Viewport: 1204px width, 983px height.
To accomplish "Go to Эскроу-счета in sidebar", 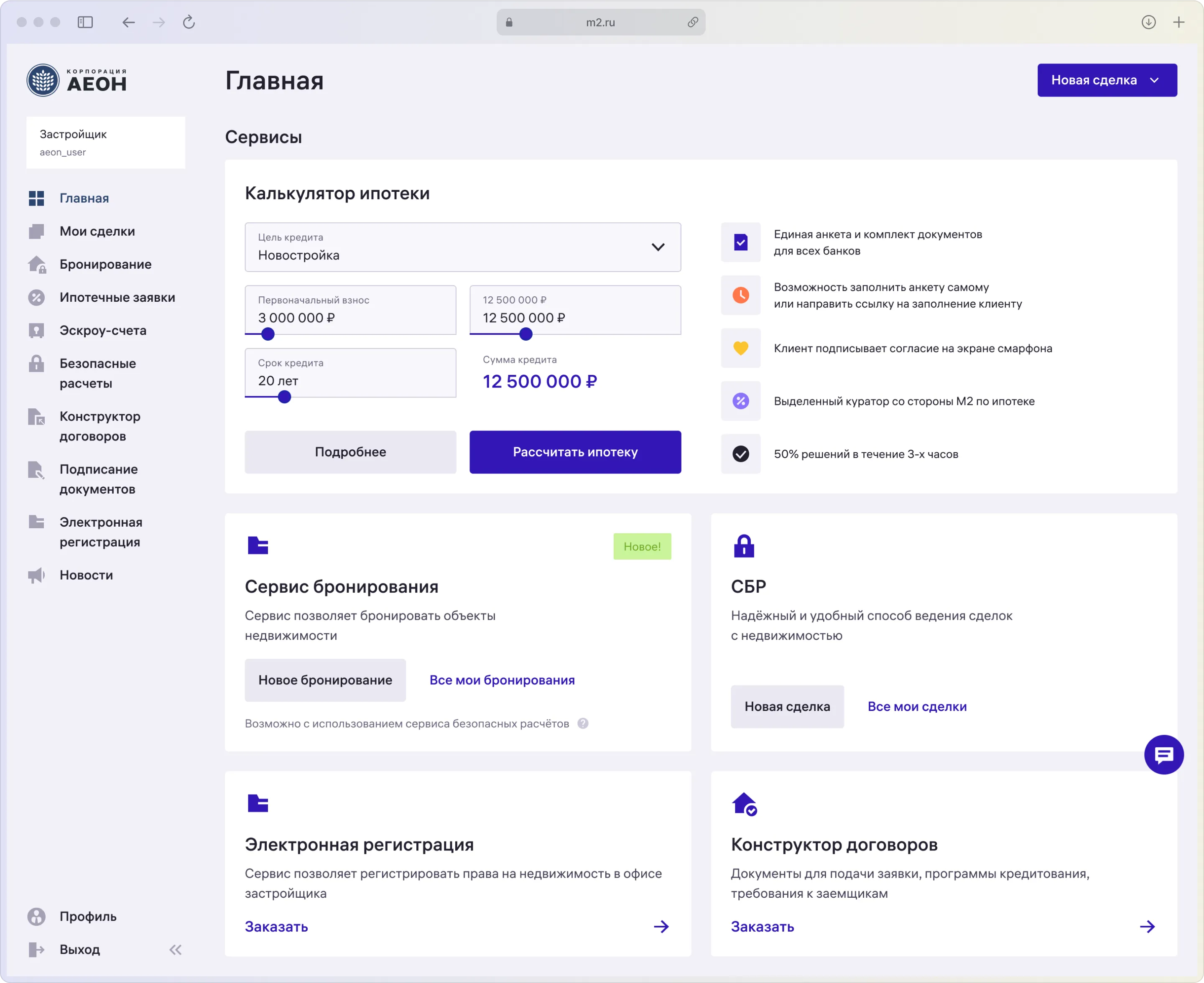I will tap(102, 330).
